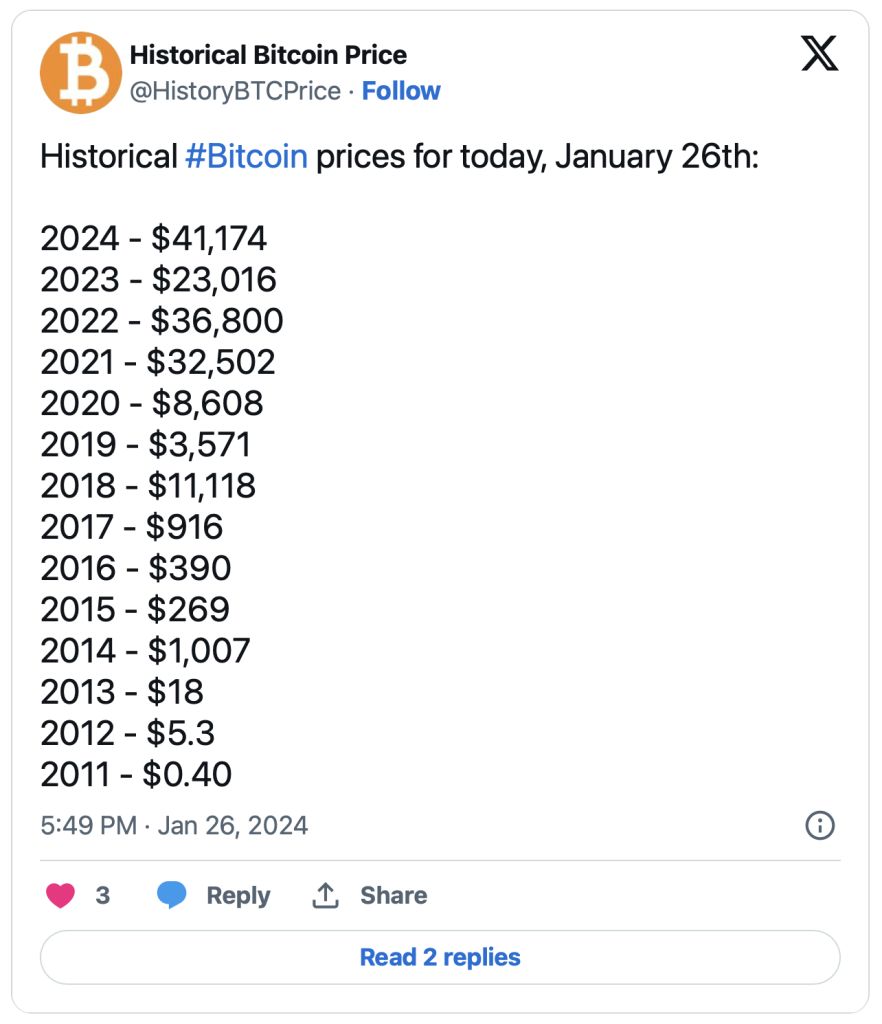Click the share upload arrow icon
Image resolution: width=882 pixels, height=1024 pixels.
[325, 895]
